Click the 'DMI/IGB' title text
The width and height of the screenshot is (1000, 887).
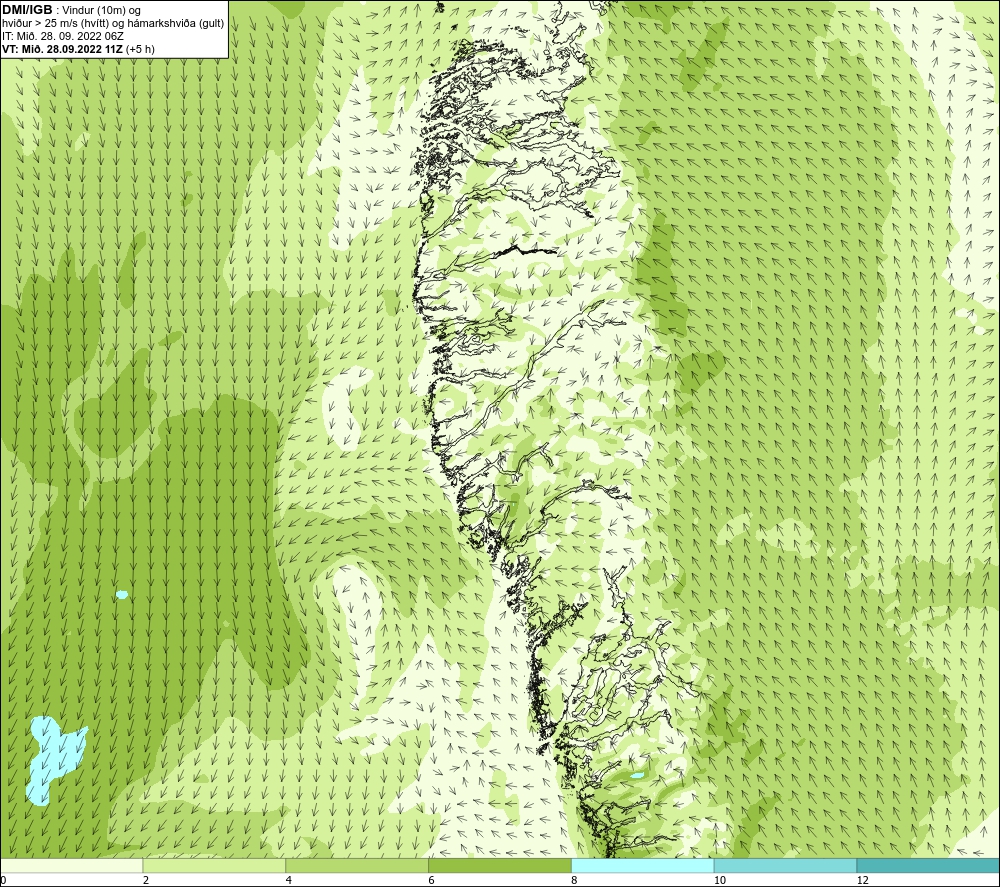click(27, 10)
